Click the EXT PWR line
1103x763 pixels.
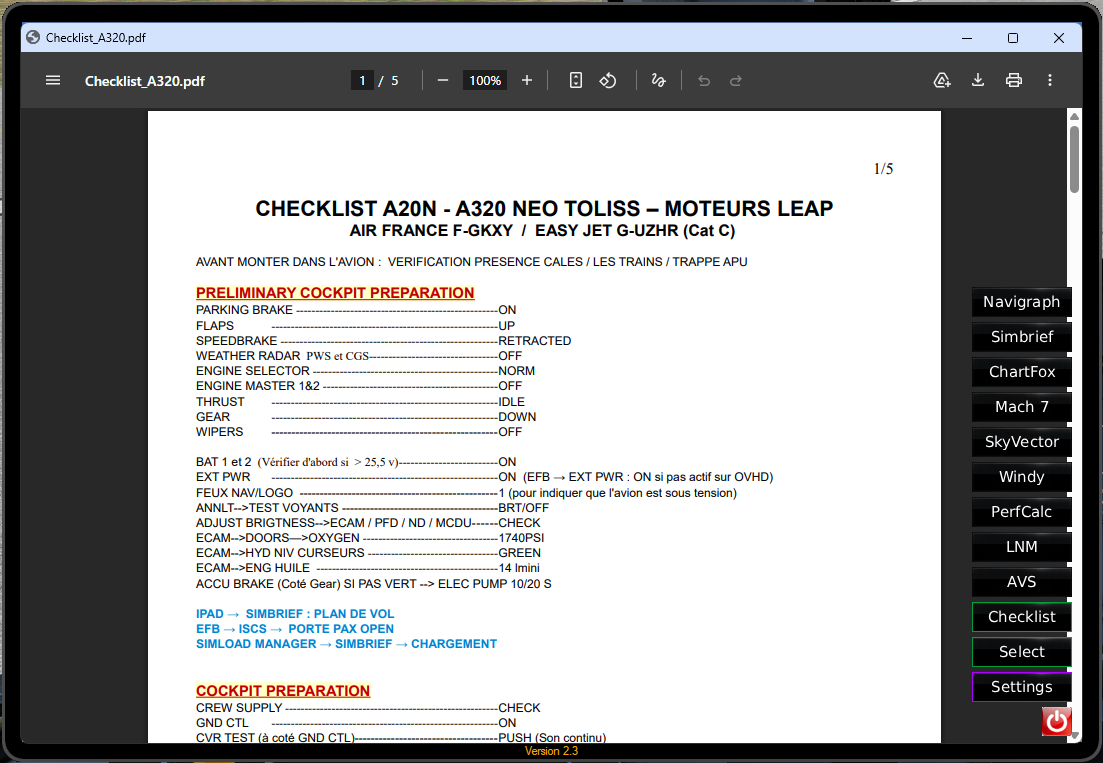[x=484, y=477]
